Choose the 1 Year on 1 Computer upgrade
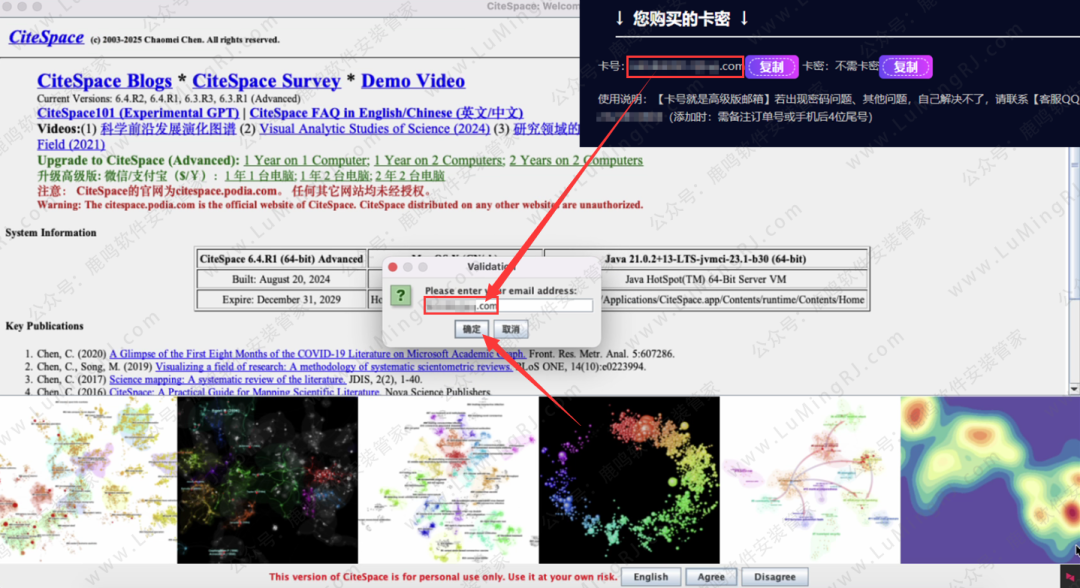 coord(306,160)
